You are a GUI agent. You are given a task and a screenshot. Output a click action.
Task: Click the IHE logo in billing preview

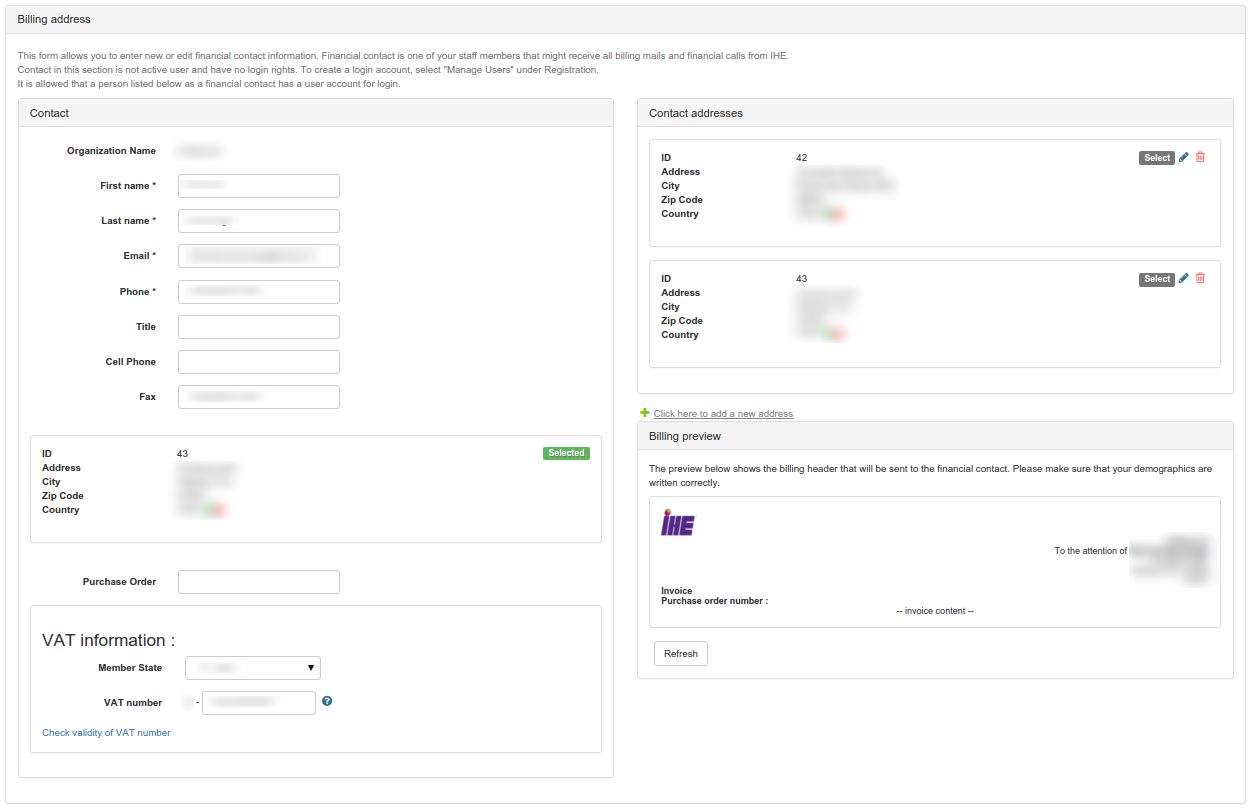[677, 523]
